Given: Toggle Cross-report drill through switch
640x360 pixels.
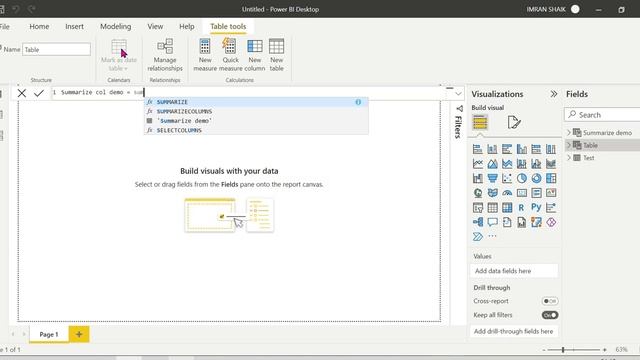Looking at the screenshot, I should pos(550,301).
